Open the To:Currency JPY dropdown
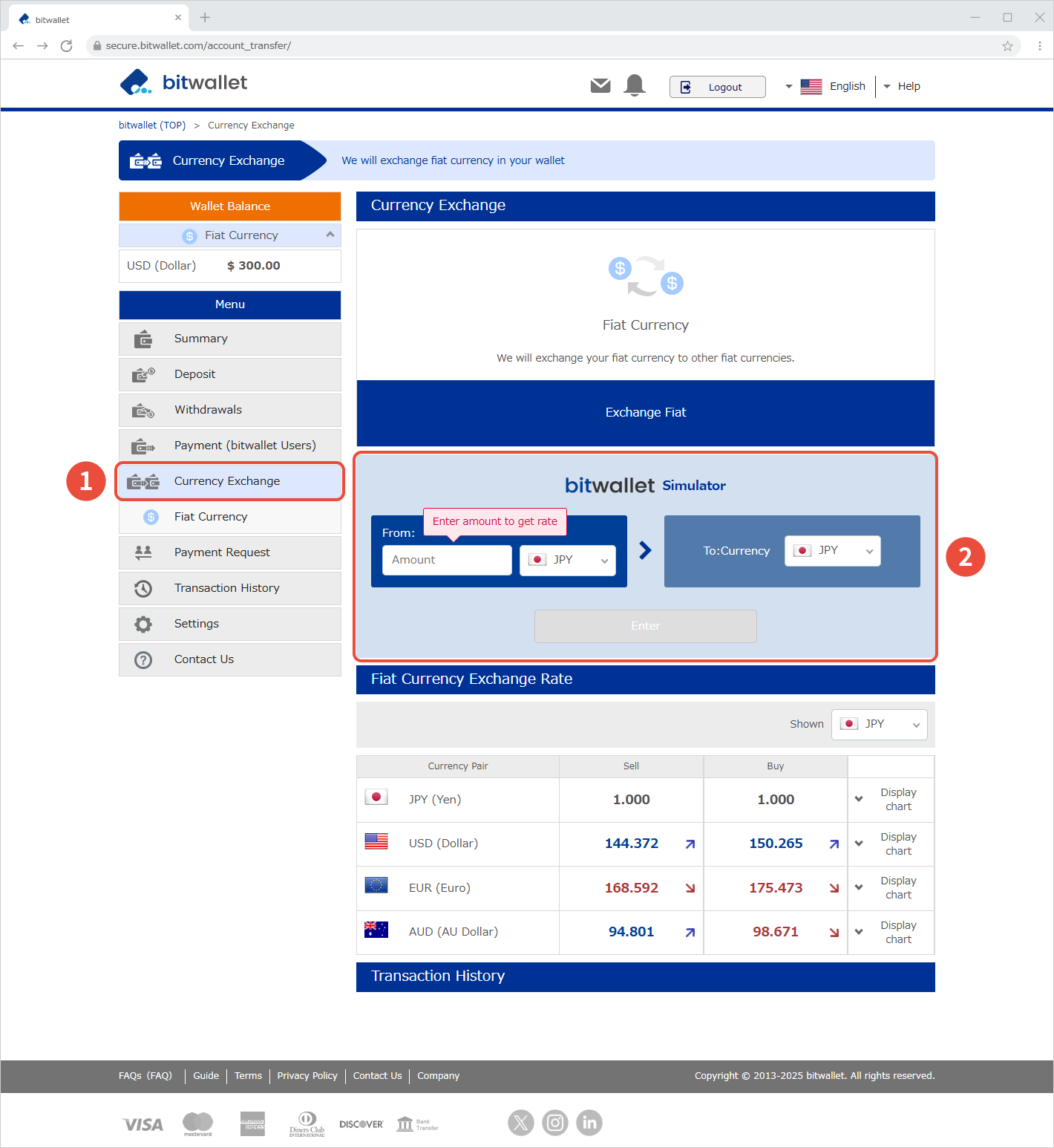The width and height of the screenshot is (1054, 1148). [x=833, y=551]
